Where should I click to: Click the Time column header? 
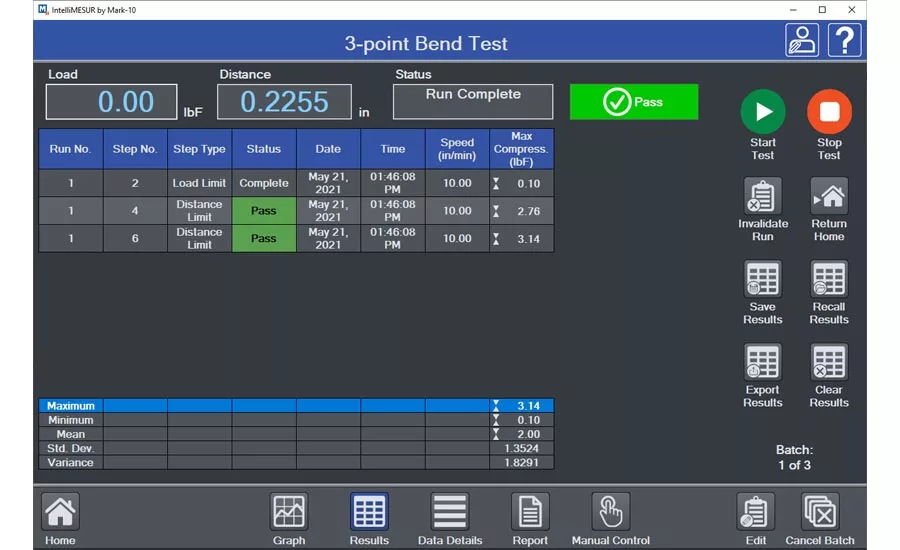point(393,149)
